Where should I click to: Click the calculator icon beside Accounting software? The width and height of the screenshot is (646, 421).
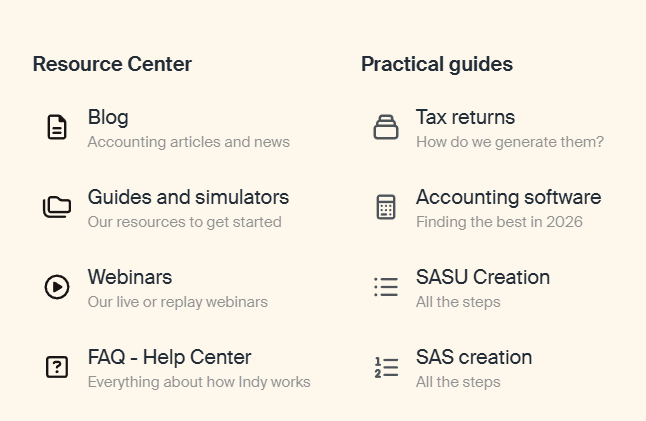(x=386, y=207)
